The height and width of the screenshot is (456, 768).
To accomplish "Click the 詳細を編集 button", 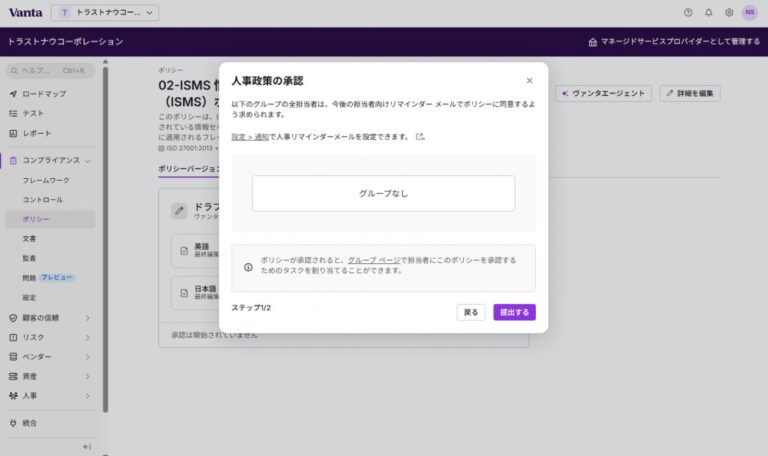I will 690,94.
